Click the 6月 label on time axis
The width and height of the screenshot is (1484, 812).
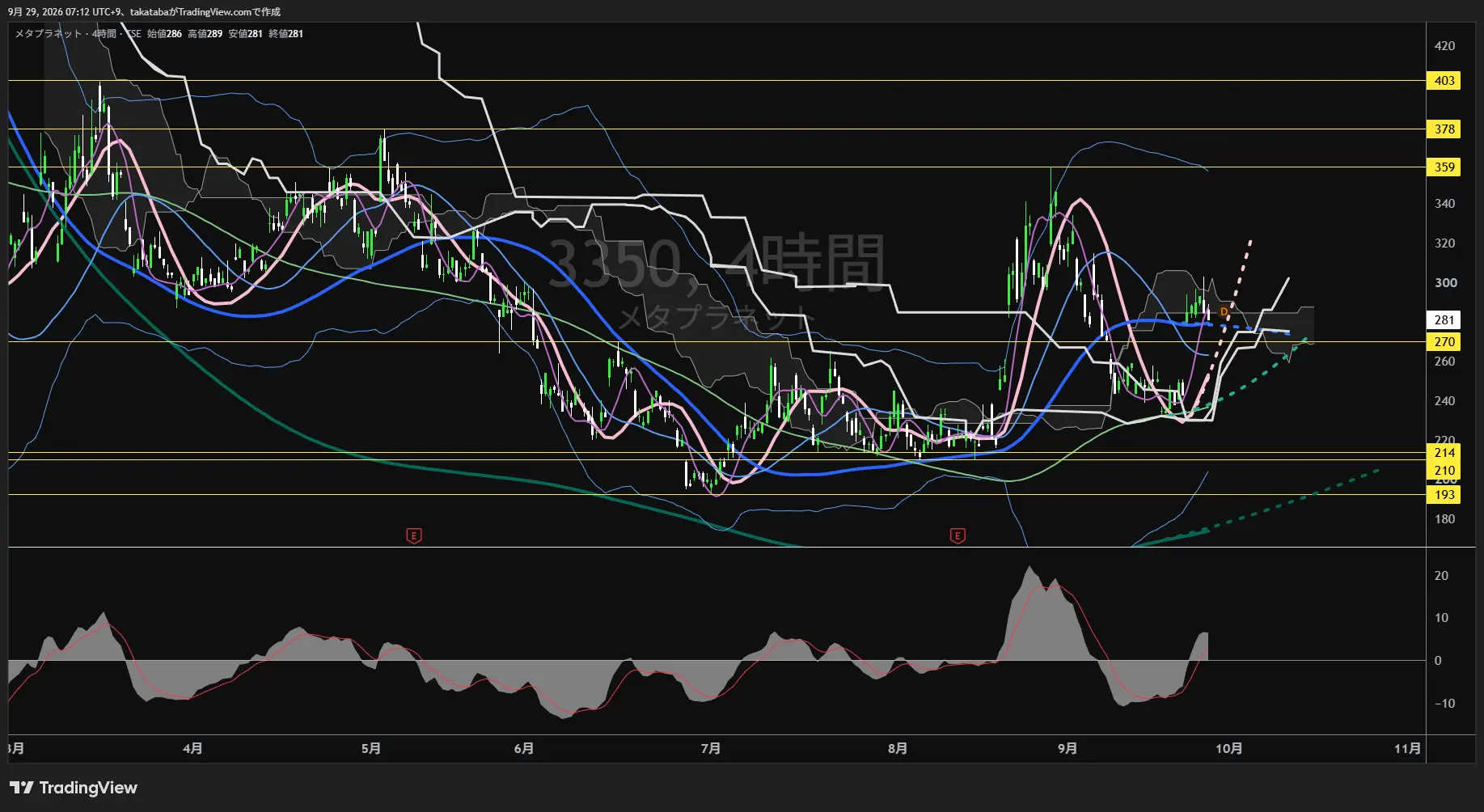pos(524,749)
